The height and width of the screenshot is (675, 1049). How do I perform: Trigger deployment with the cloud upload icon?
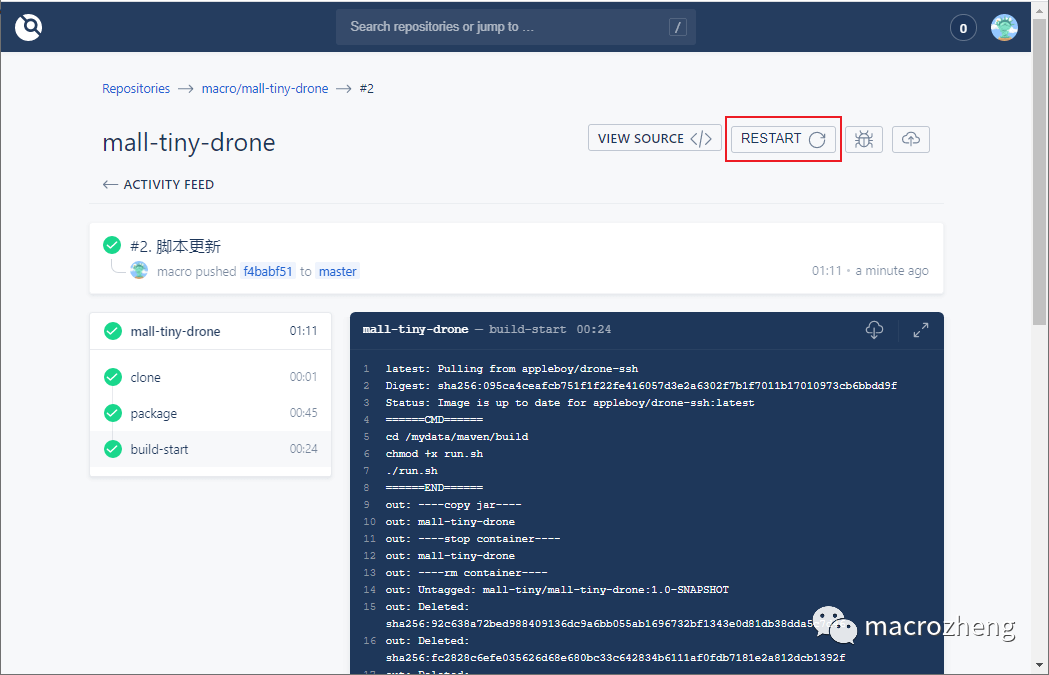(x=910, y=139)
